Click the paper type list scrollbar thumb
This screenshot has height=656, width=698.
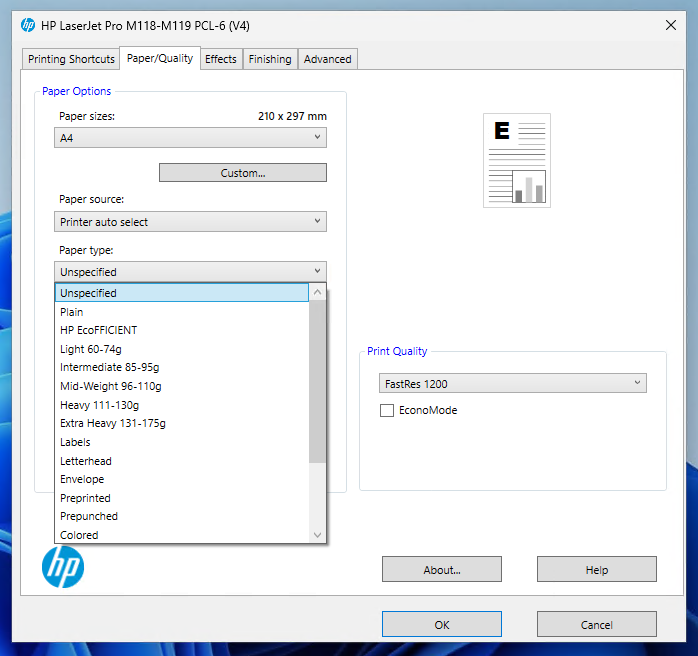[x=317, y=382]
